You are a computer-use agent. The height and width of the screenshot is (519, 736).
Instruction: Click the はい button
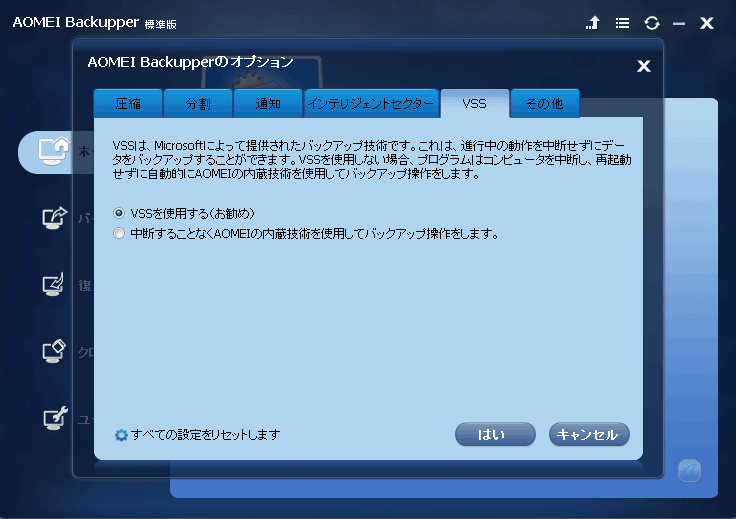pyautogui.click(x=495, y=435)
